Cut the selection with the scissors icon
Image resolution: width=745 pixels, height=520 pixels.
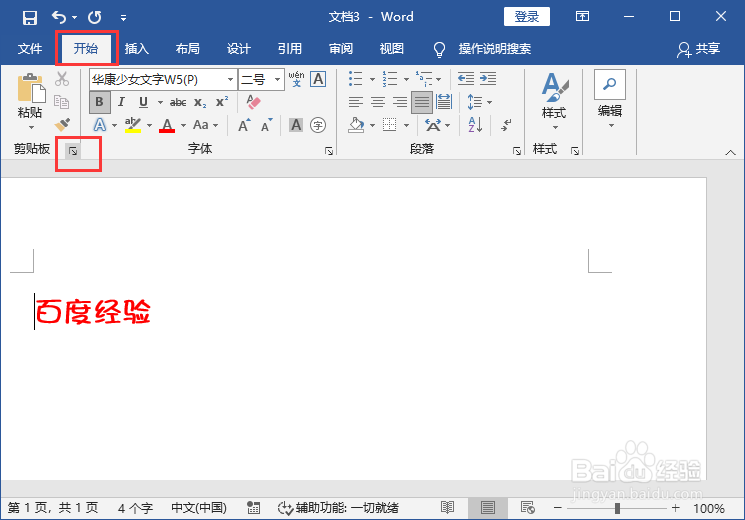[x=62, y=79]
